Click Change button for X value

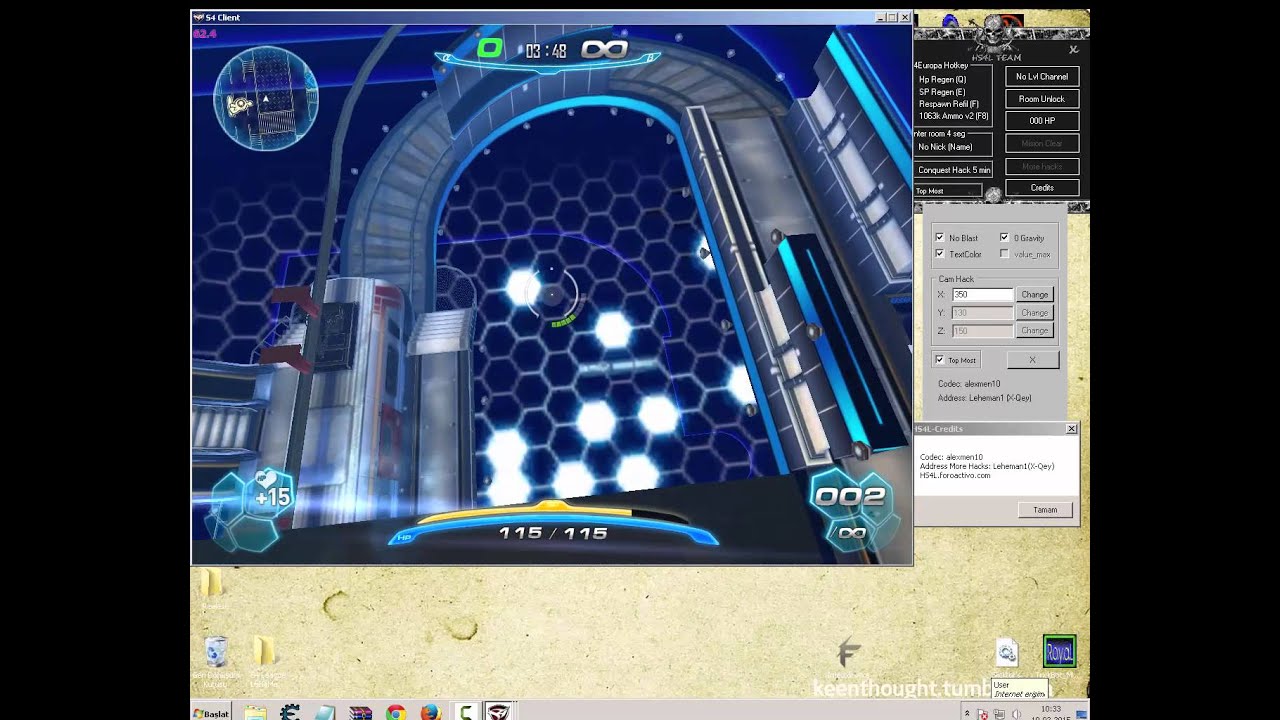pos(1034,295)
